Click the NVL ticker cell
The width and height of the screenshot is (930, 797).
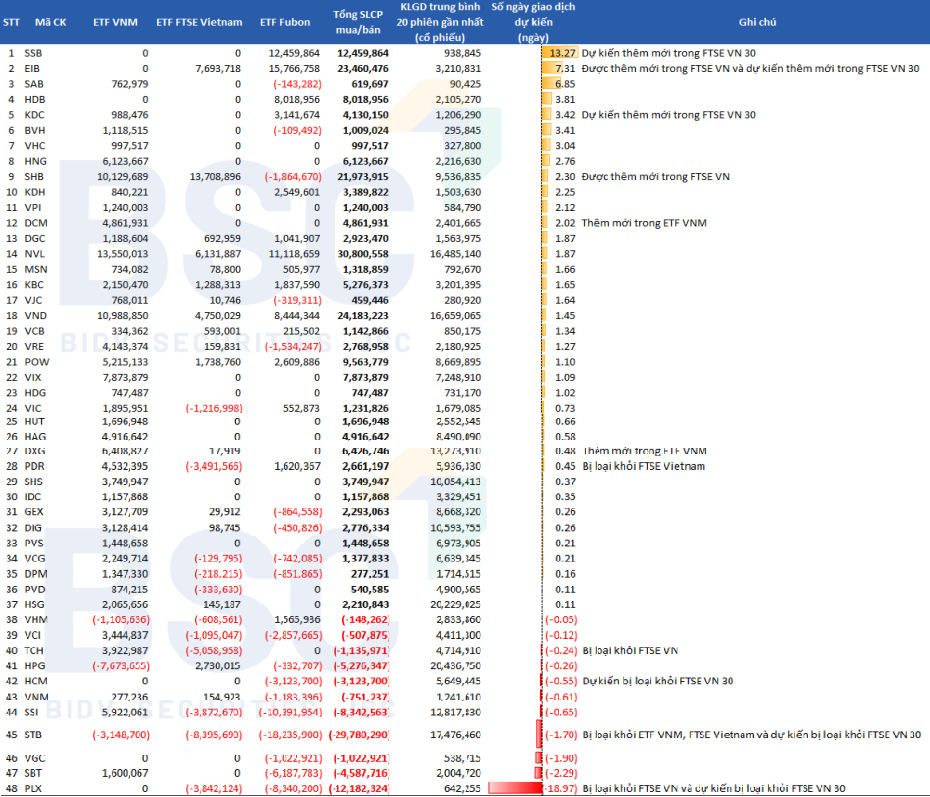[34, 254]
